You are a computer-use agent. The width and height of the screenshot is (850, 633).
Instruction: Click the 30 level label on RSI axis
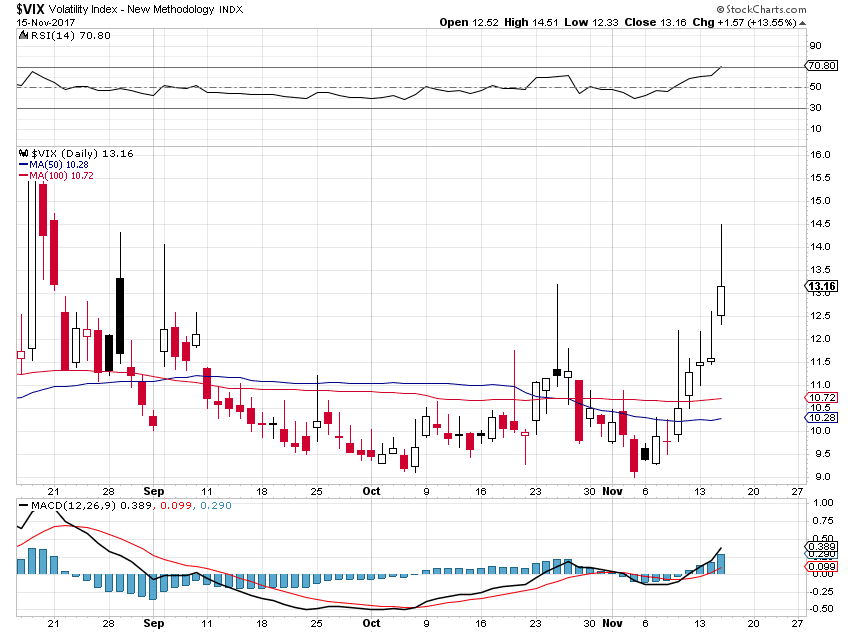point(815,107)
